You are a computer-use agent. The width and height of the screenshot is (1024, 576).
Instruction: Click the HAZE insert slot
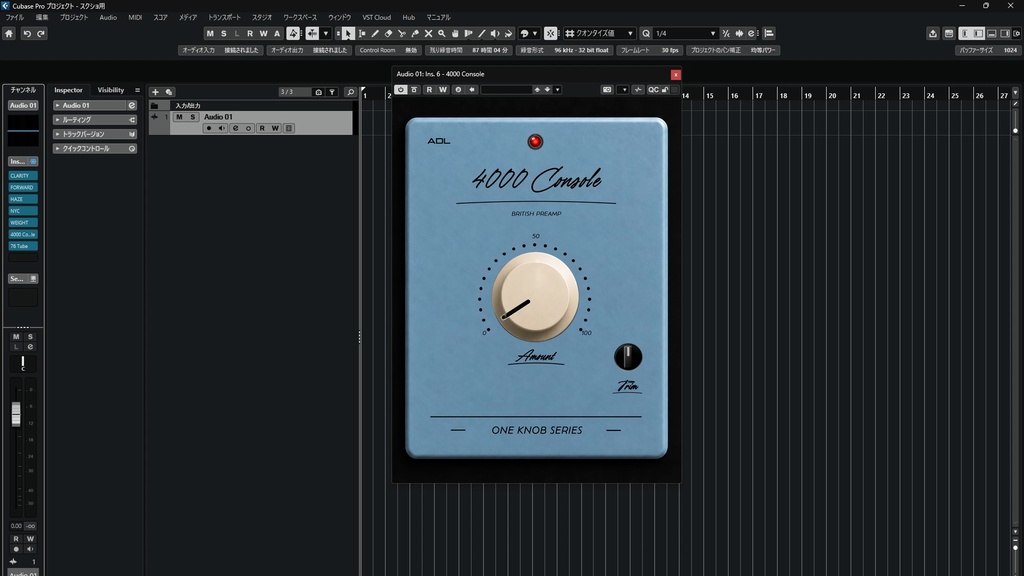coord(23,199)
